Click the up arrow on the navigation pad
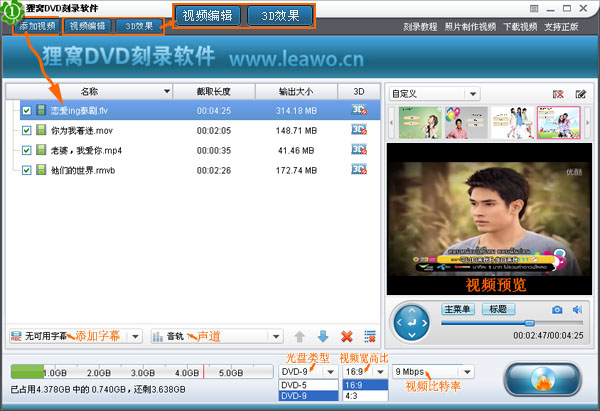 [x=412, y=311]
